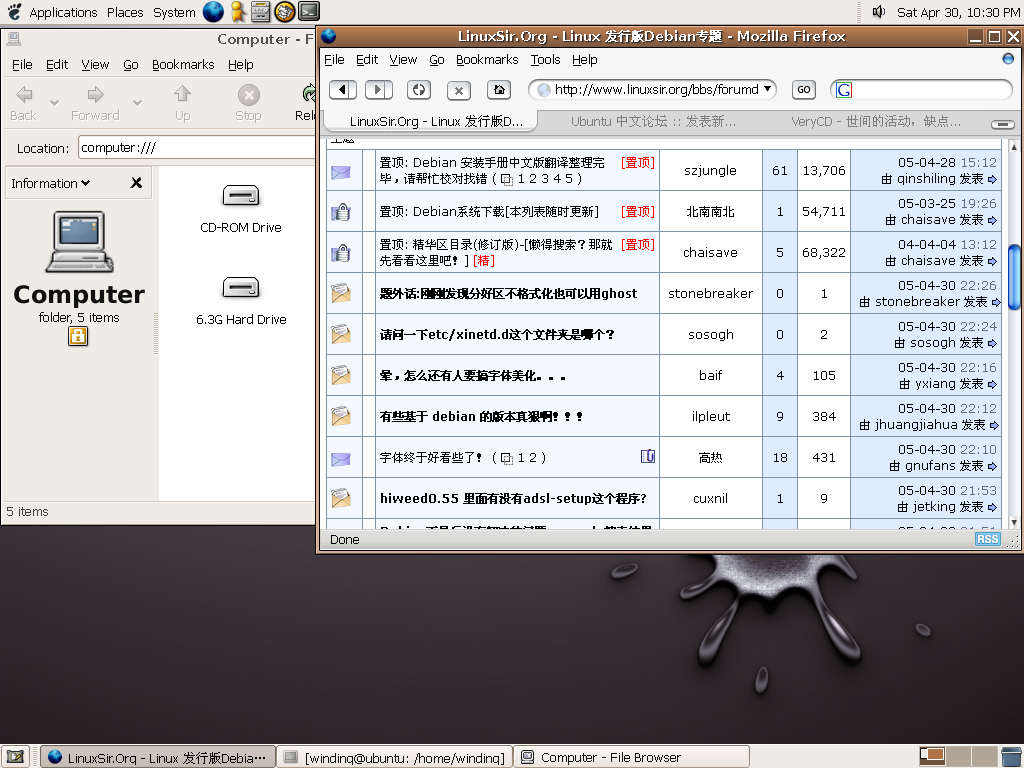
Task: Open Firefox URL history dropdown arrow
Action: (x=767, y=88)
